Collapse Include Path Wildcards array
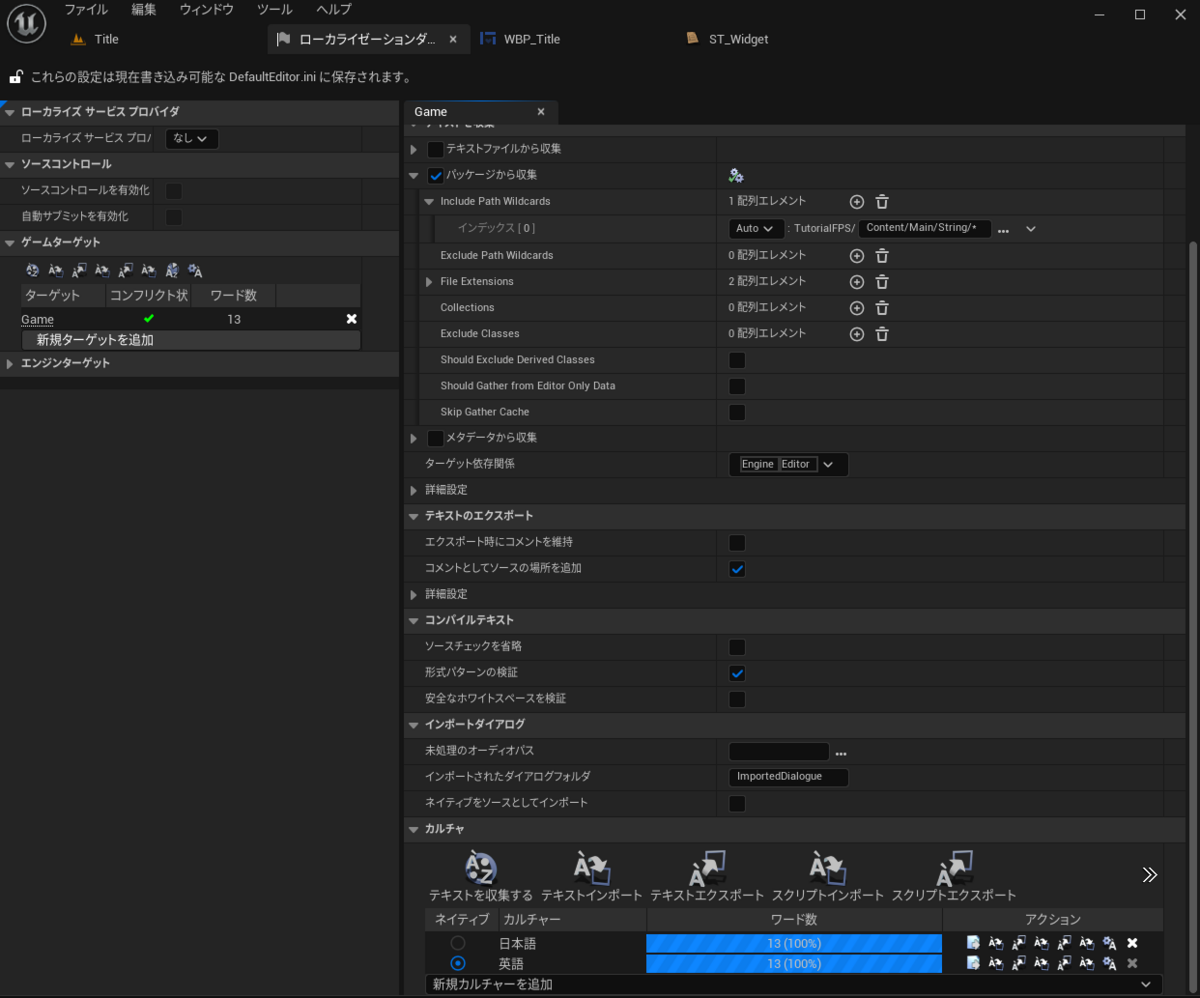The height and width of the screenshot is (998, 1200). pyautogui.click(x=429, y=202)
